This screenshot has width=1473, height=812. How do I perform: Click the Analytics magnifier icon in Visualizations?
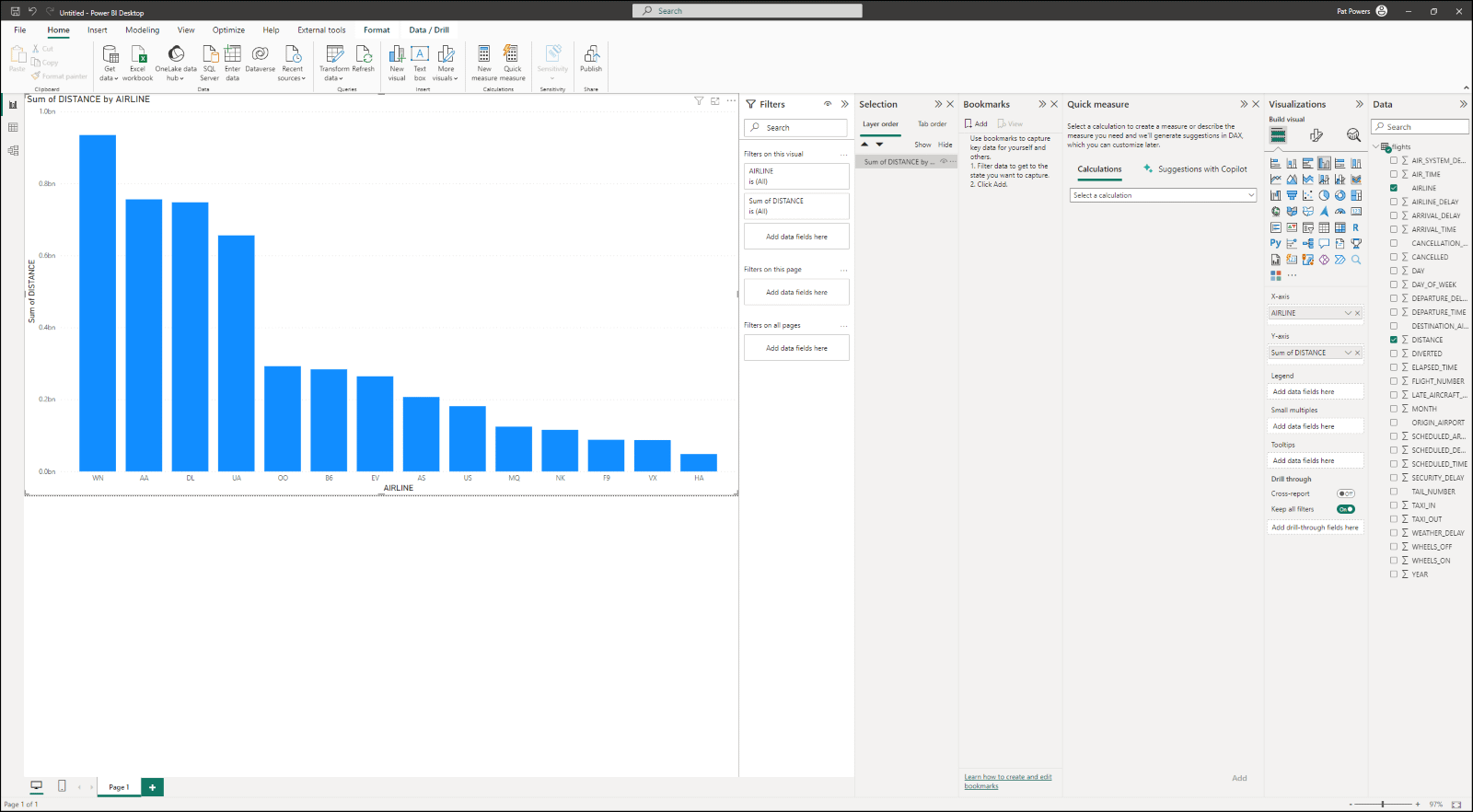1353,135
